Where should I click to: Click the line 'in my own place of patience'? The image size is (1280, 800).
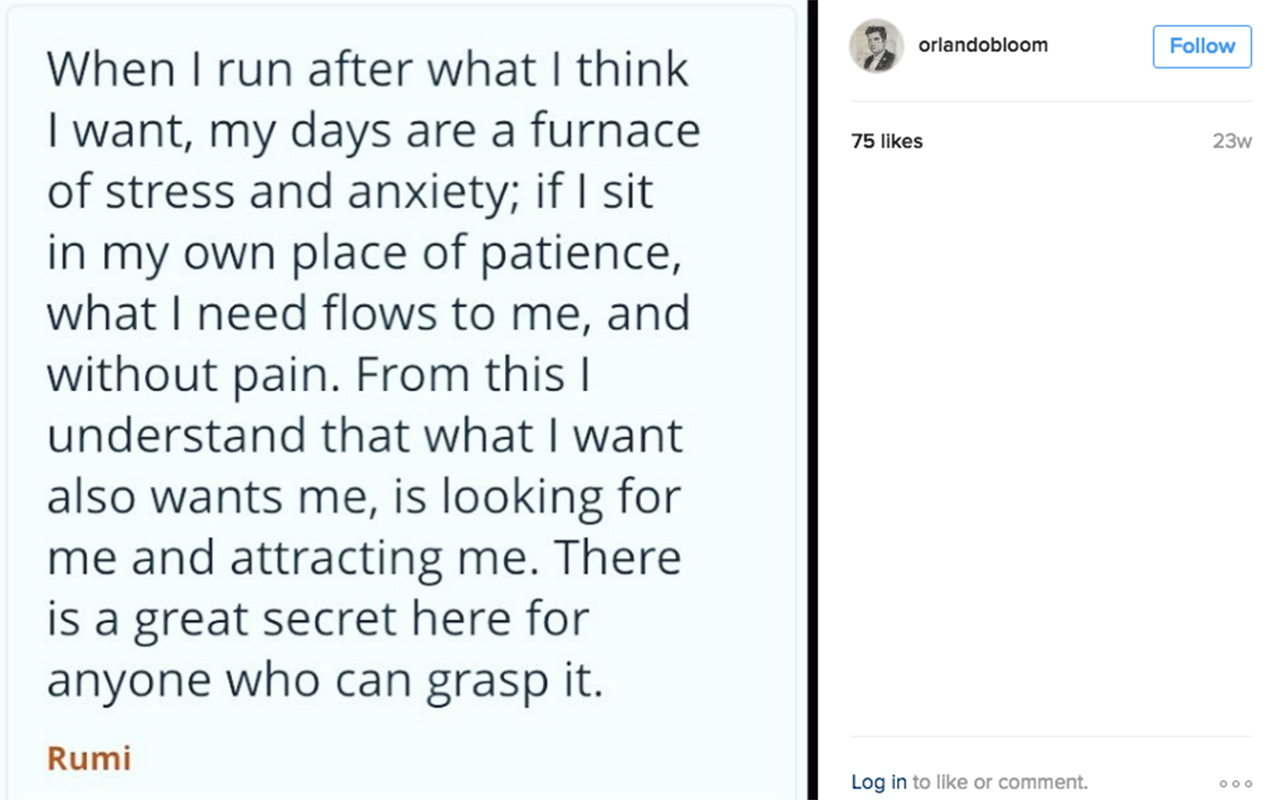[x=365, y=253]
